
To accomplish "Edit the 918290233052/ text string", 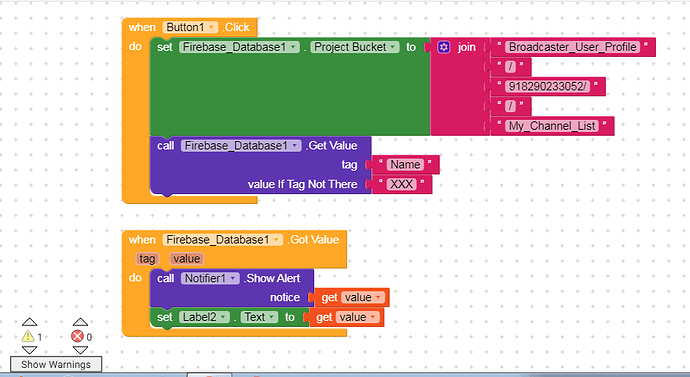I will click(547, 86).
